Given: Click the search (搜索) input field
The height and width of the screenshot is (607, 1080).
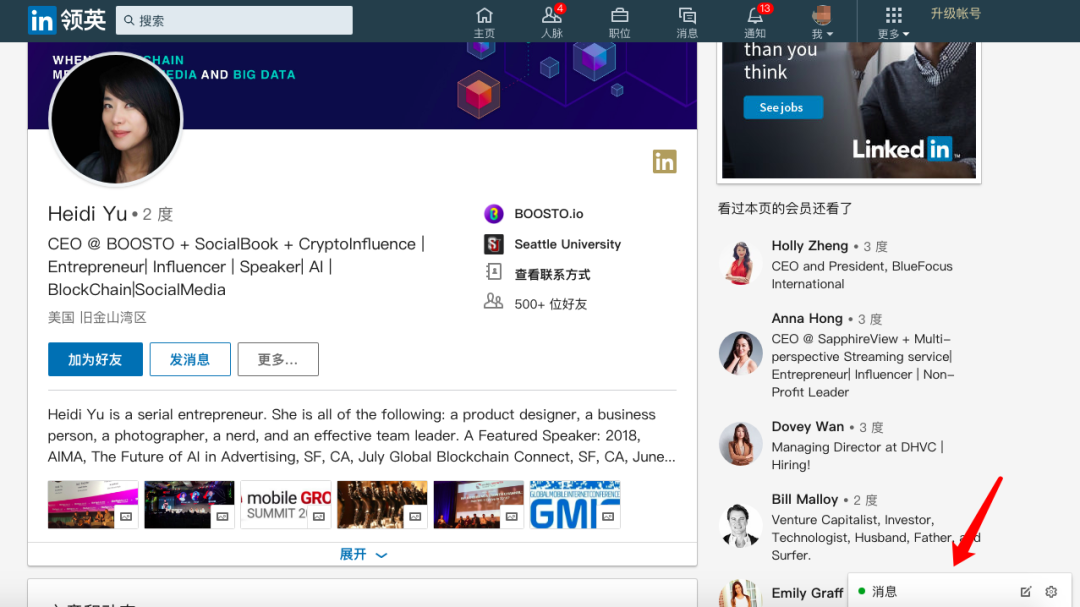Looking at the screenshot, I should click(x=234, y=21).
